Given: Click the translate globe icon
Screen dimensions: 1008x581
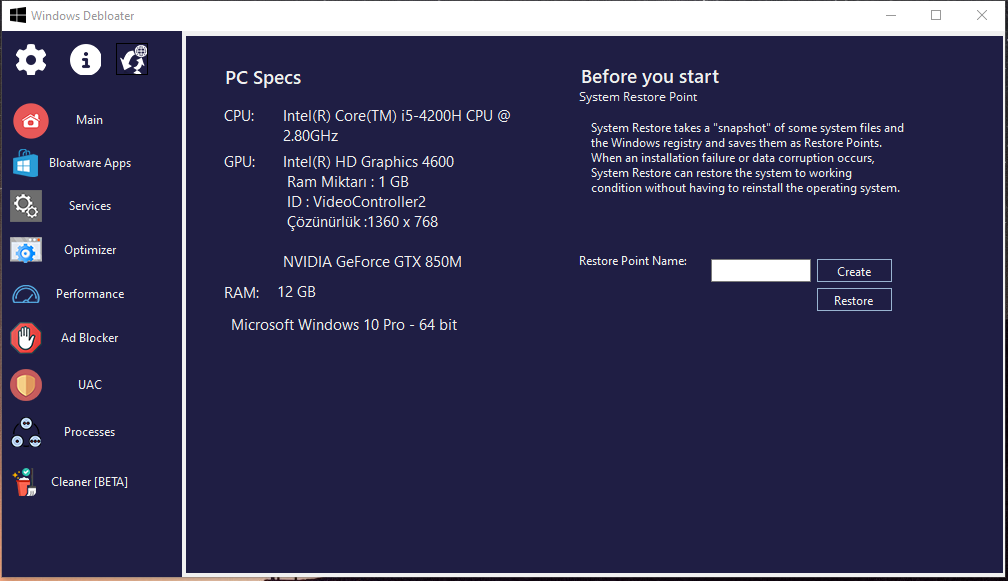Looking at the screenshot, I should (x=132, y=59).
